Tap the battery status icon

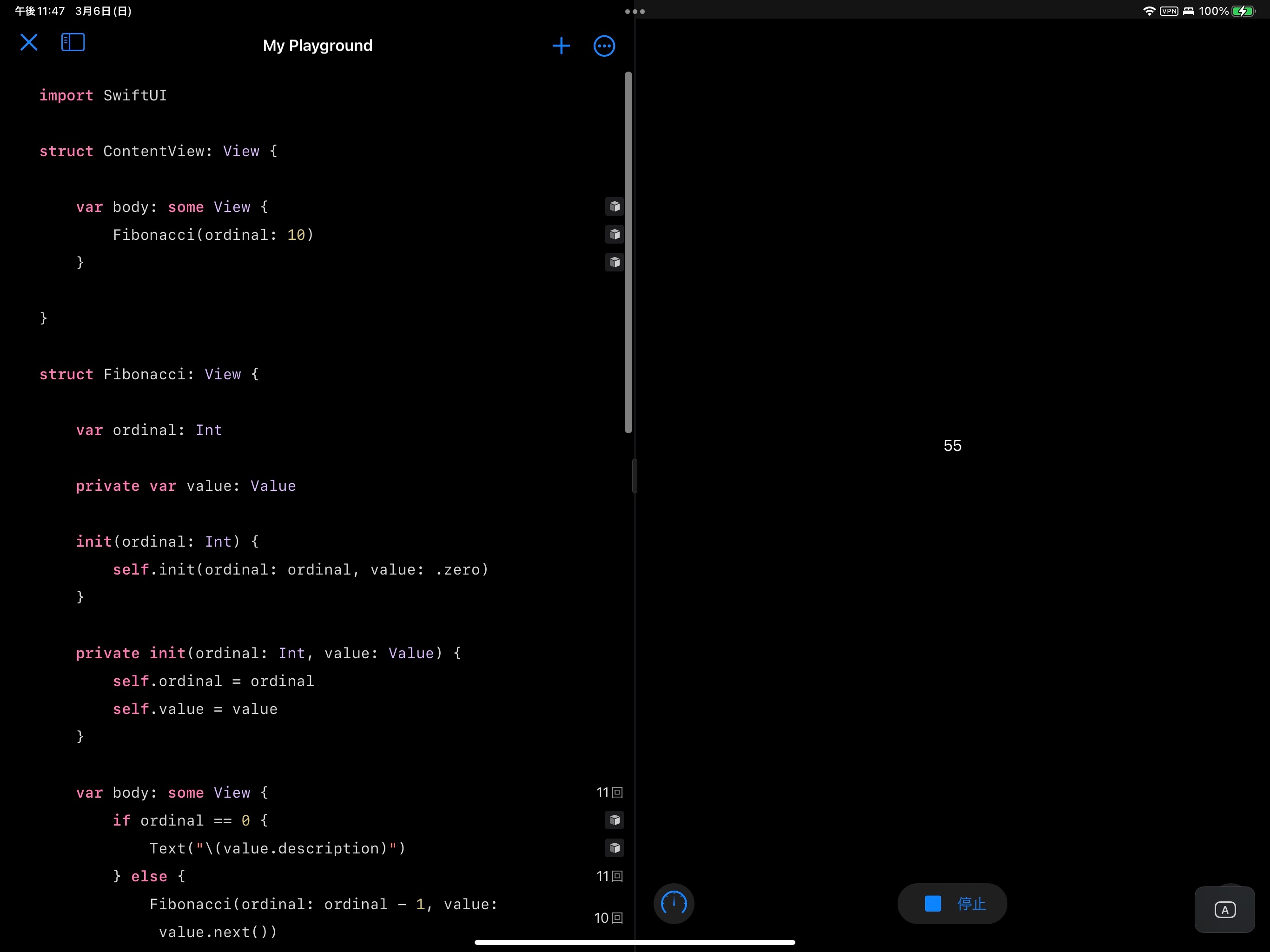pos(1243,12)
